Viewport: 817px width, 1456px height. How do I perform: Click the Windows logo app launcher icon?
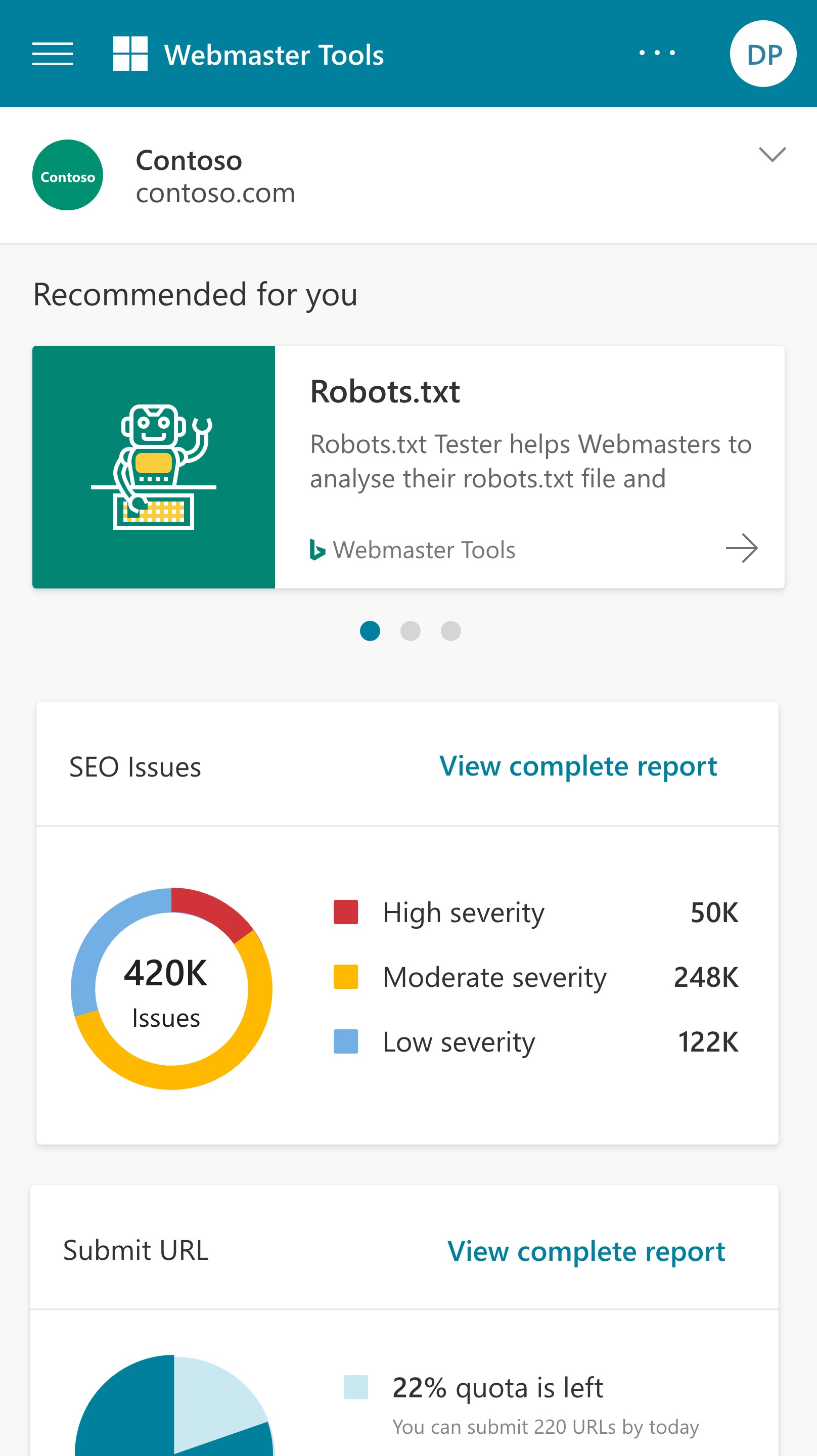pyautogui.click(x=130, y=54)
